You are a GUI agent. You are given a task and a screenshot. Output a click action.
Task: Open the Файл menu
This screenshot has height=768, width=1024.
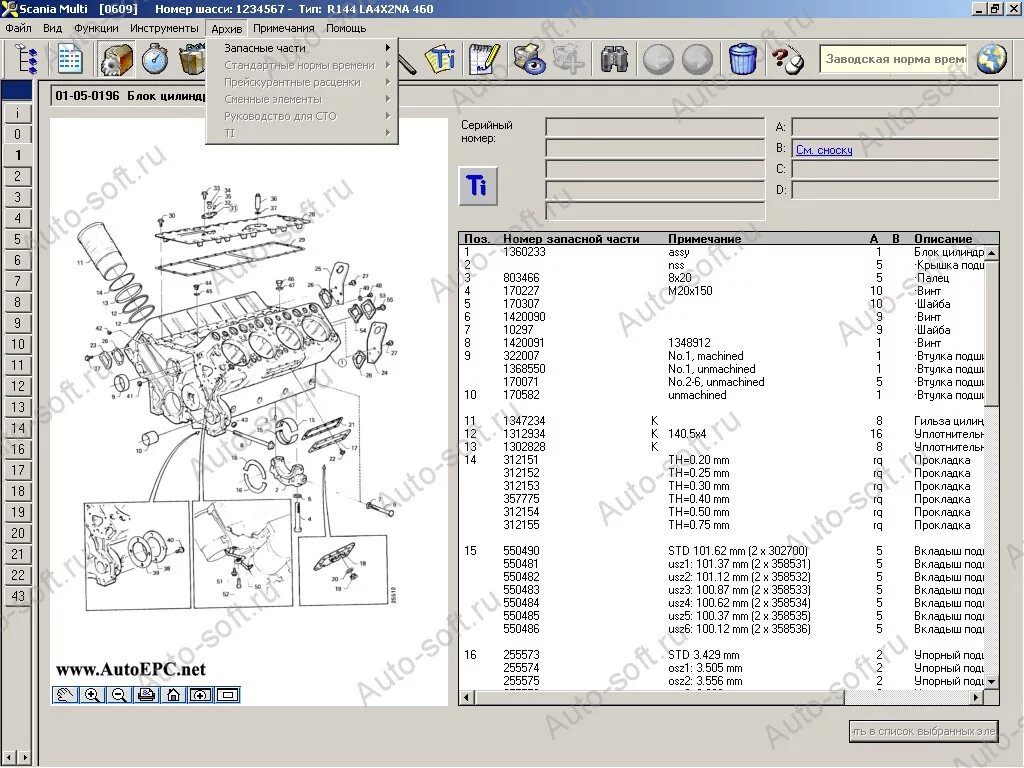pyautogui.click(x=18, y=28)
